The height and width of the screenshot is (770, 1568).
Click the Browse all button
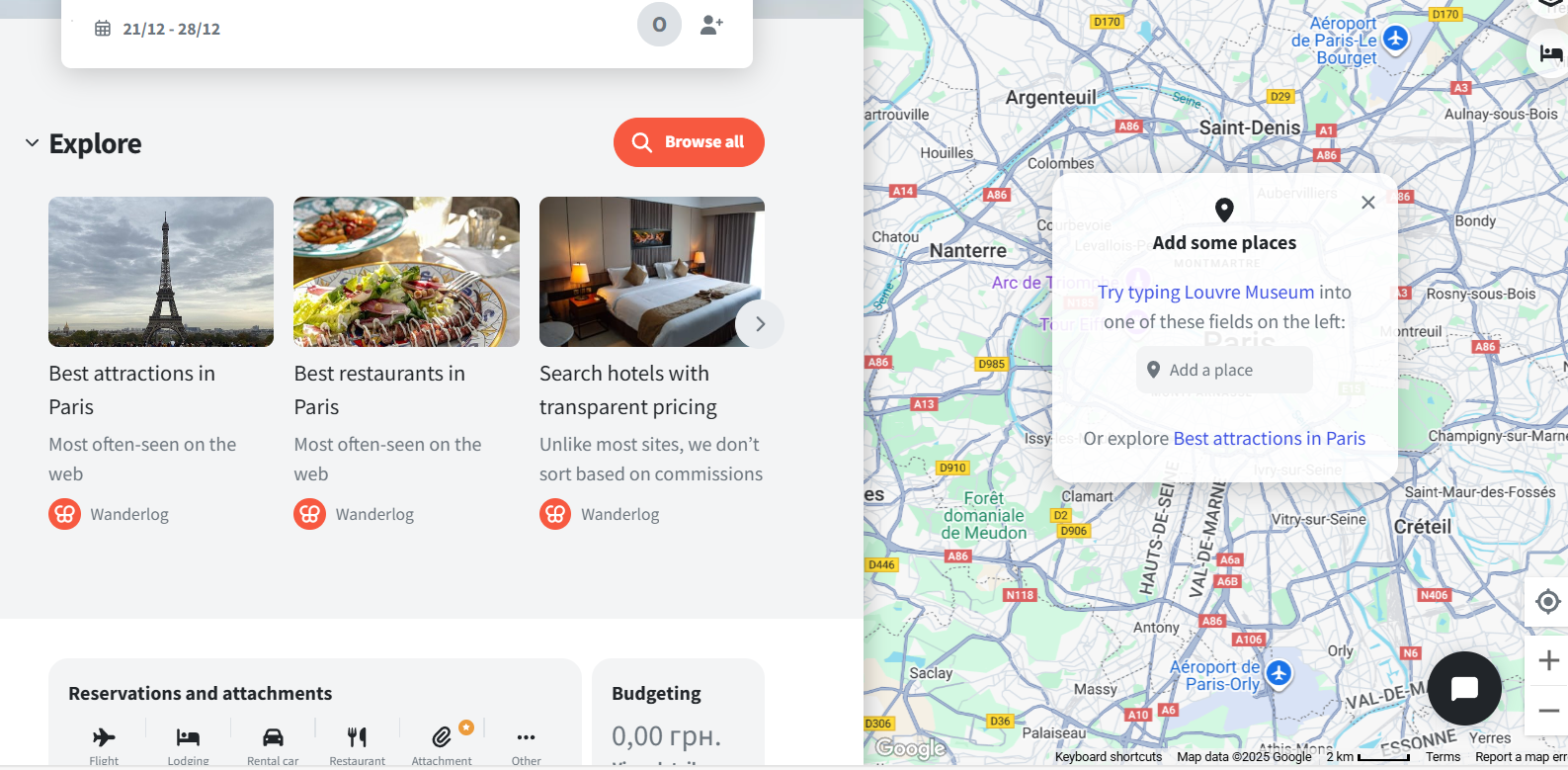pyautogui.click(x=689, y=142)
